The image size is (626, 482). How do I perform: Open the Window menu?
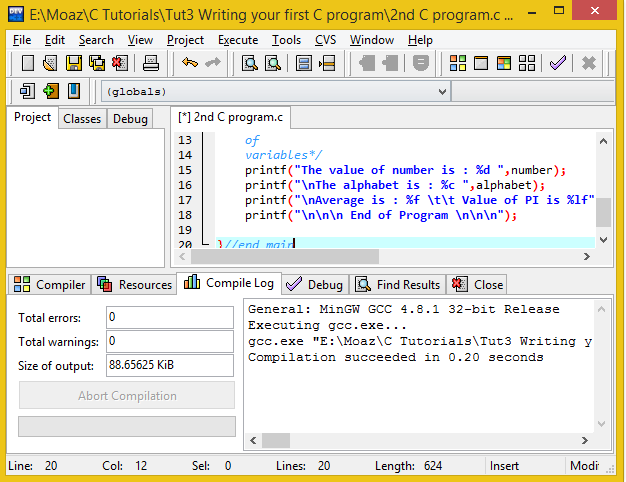coord(372,40)
